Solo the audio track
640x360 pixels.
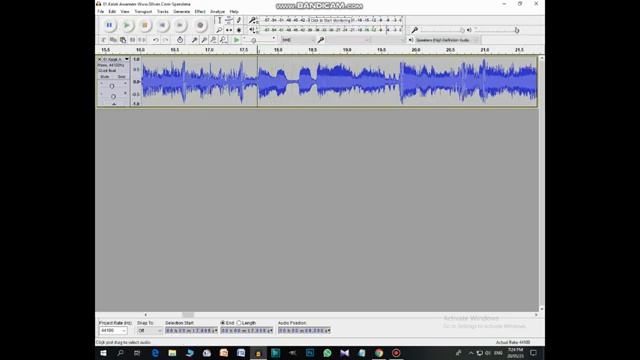coord(121,76)
